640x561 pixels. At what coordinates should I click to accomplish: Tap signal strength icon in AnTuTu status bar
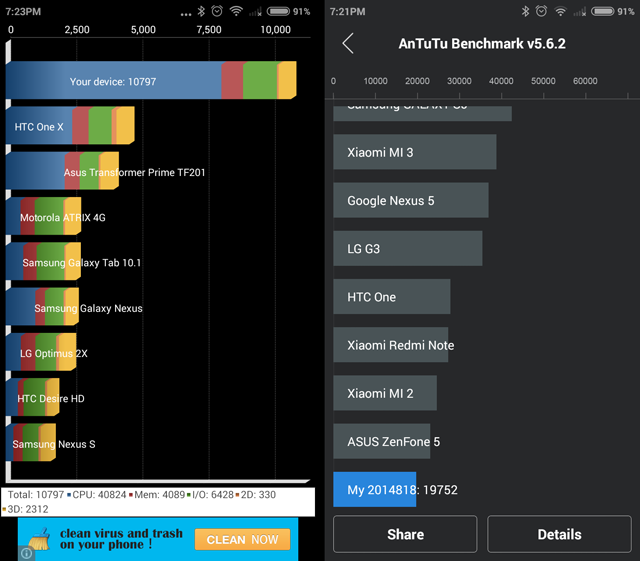pos(580,12)
